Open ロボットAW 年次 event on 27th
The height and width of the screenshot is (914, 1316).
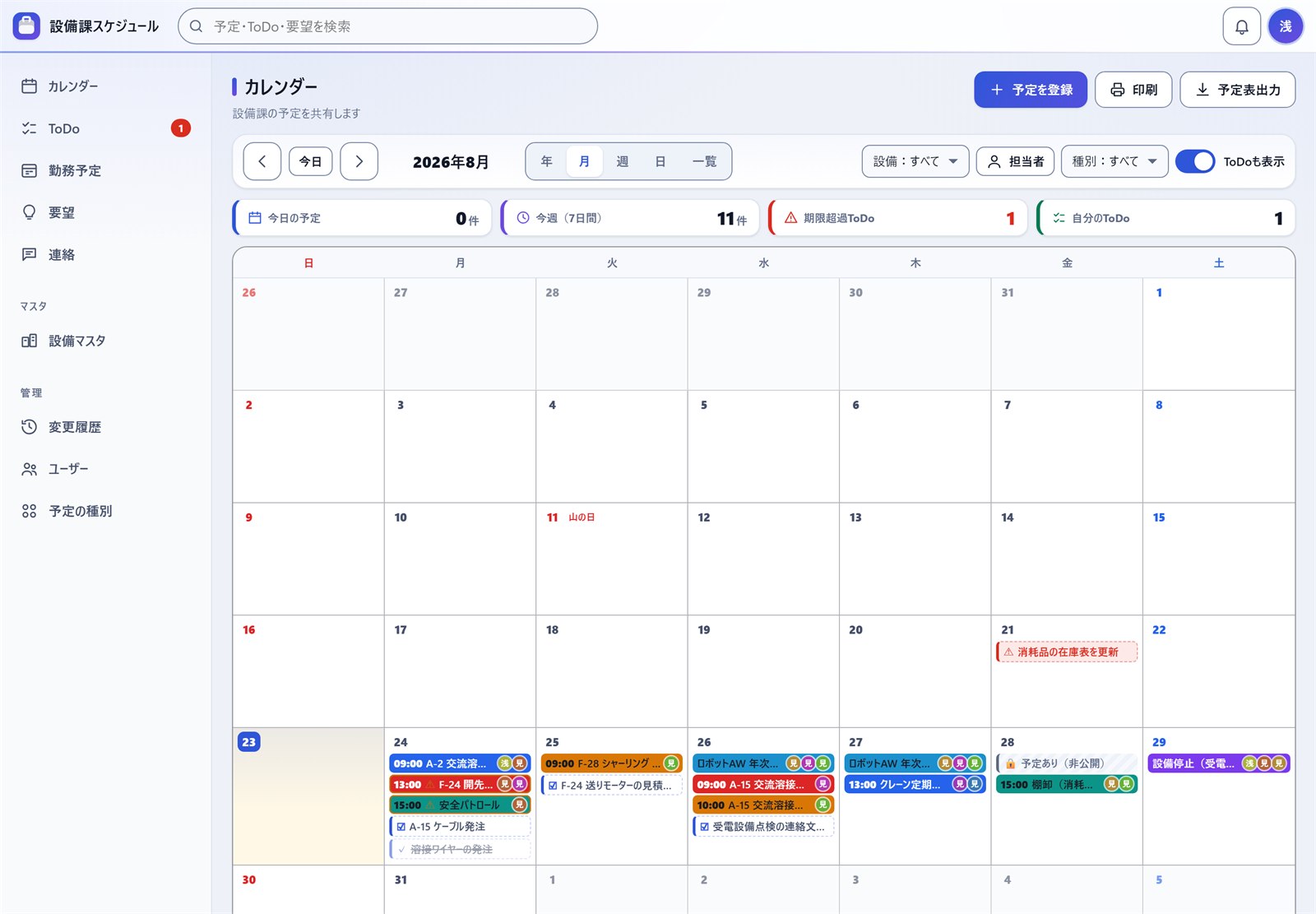pos(915,763)
